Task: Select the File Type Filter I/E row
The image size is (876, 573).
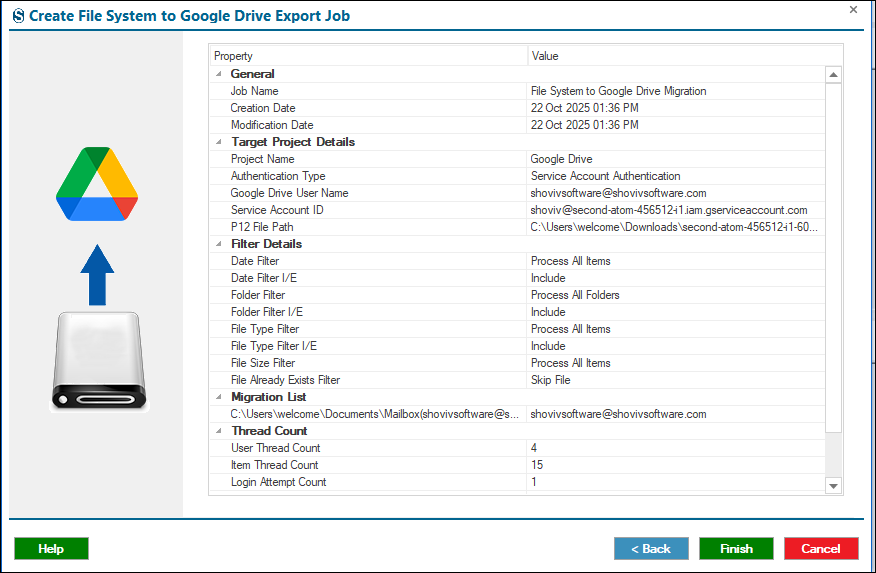Action: [x=517, y=346]
